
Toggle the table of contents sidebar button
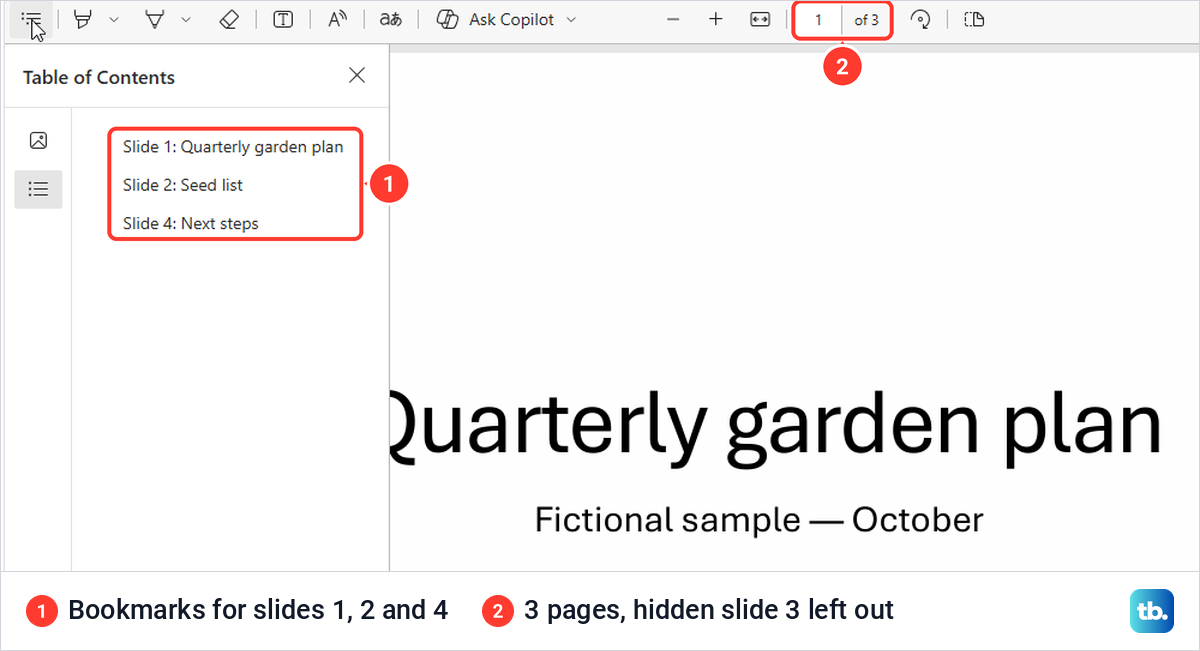click(x=32, y=20)
